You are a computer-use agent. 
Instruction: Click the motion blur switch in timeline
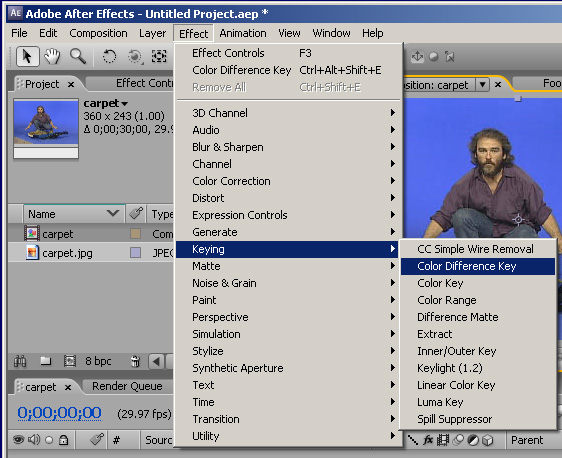458,440
